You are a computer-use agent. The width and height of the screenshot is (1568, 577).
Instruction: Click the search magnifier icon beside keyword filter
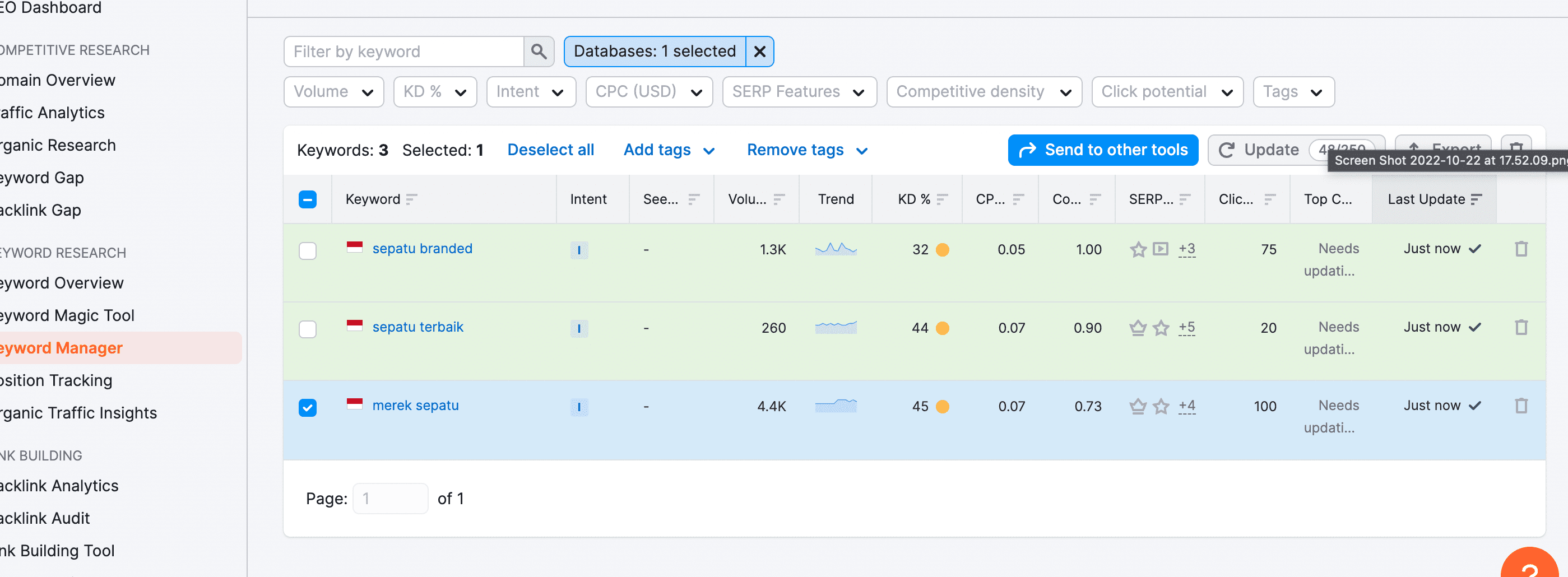click(538, 52)
